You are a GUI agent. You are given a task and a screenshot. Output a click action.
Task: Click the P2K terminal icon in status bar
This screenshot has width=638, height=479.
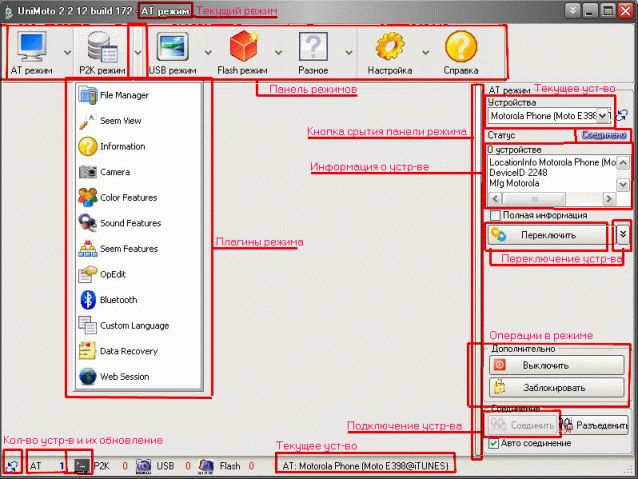tap(82, 466)
